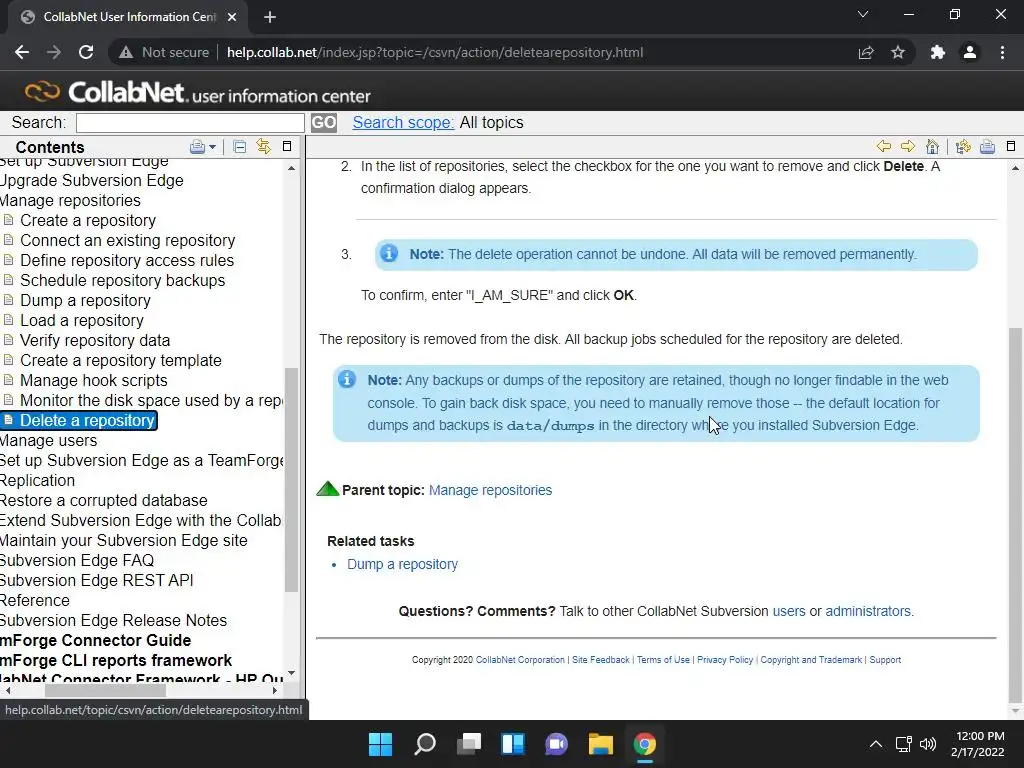This screenshot has height=768, width=1024.
Task: Open tab search chevron in Chrome
Action: point(863,14)
